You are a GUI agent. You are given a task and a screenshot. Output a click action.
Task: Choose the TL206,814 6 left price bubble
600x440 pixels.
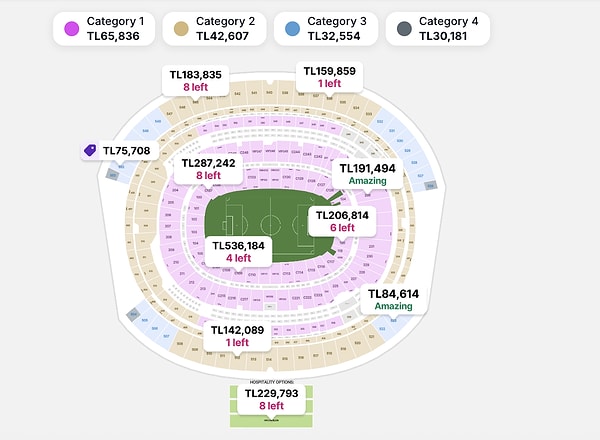(x=342, y=221)
